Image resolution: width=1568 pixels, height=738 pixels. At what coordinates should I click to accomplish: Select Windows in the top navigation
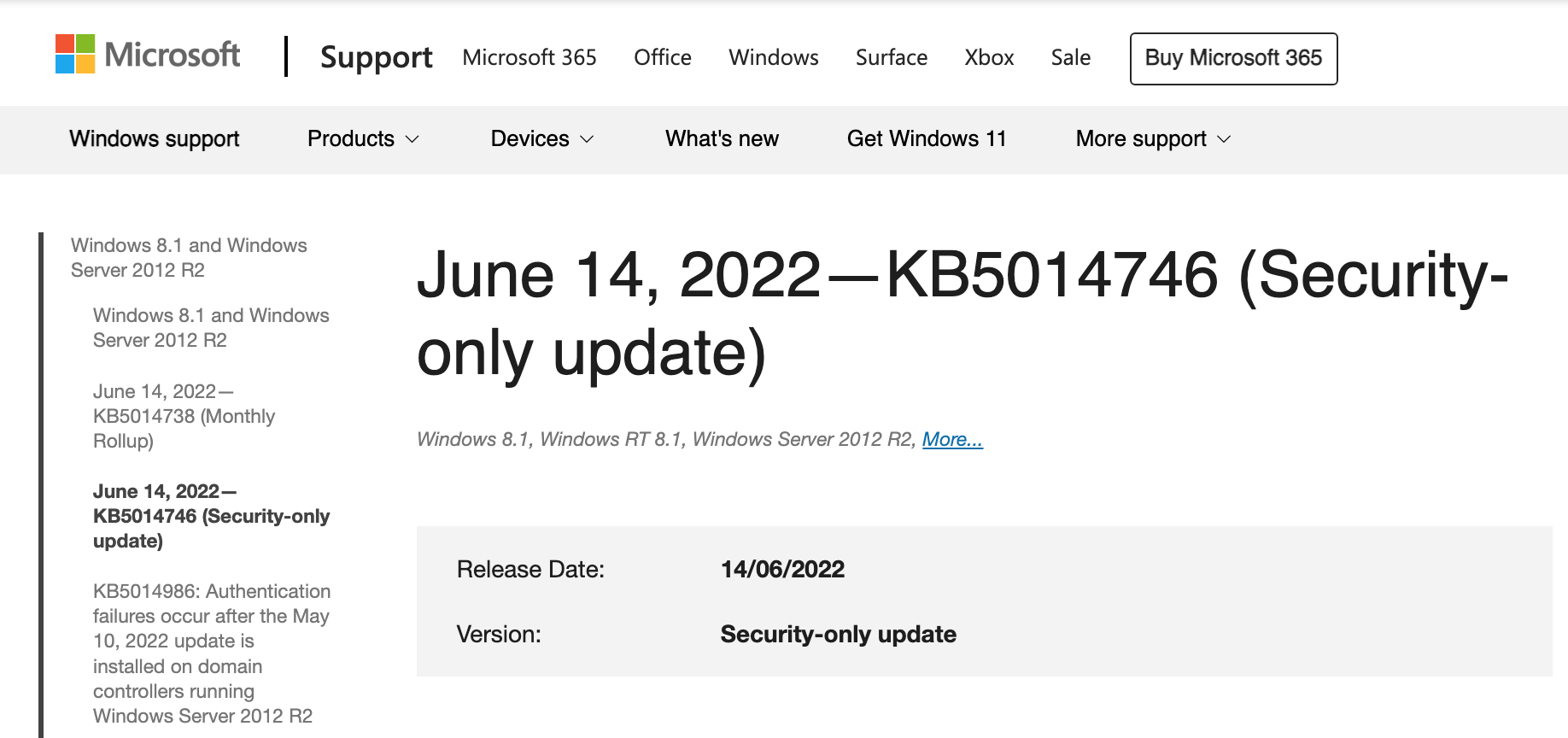pos(773,57)
